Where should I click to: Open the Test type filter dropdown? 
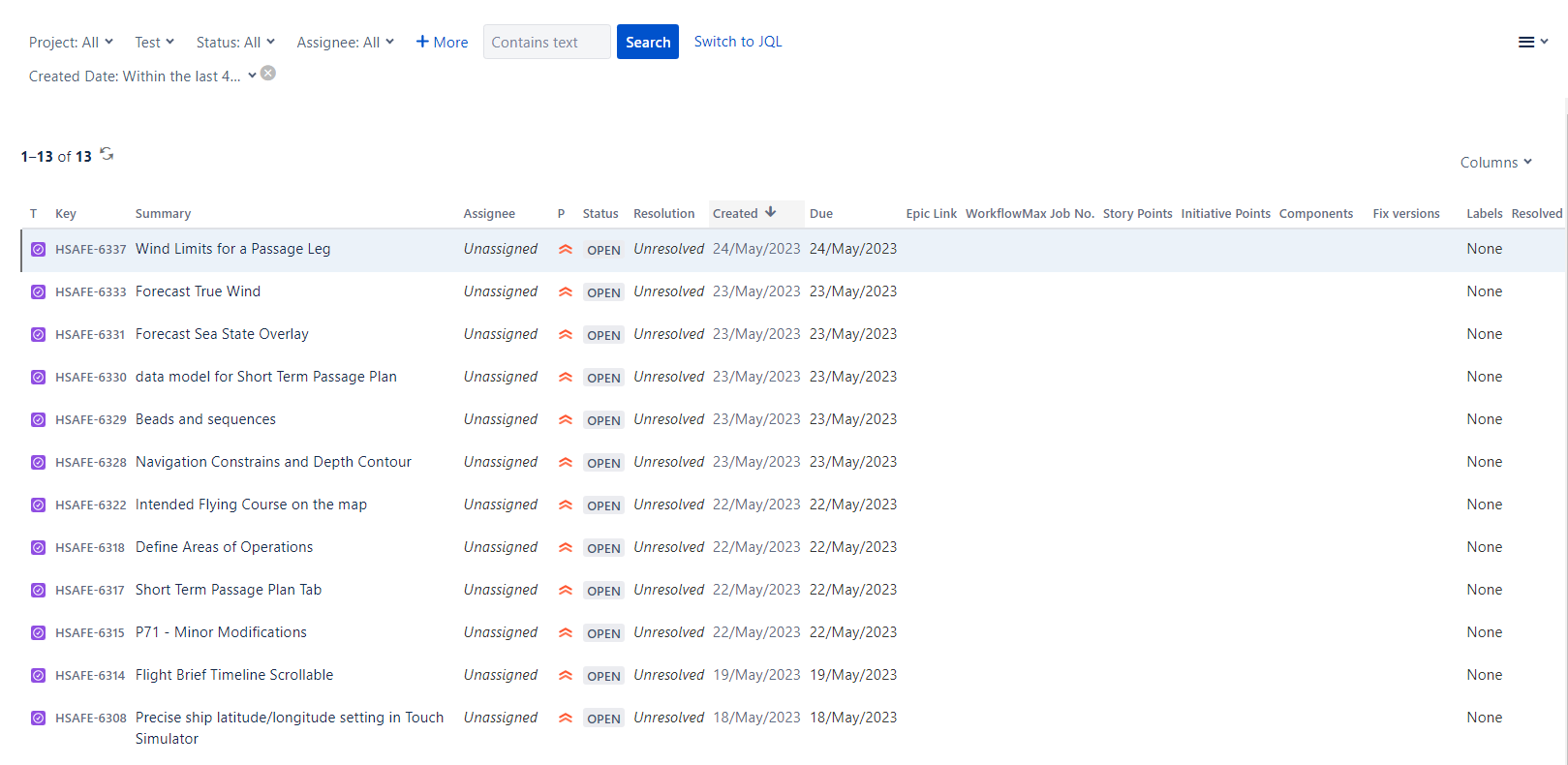pos(154,42)
